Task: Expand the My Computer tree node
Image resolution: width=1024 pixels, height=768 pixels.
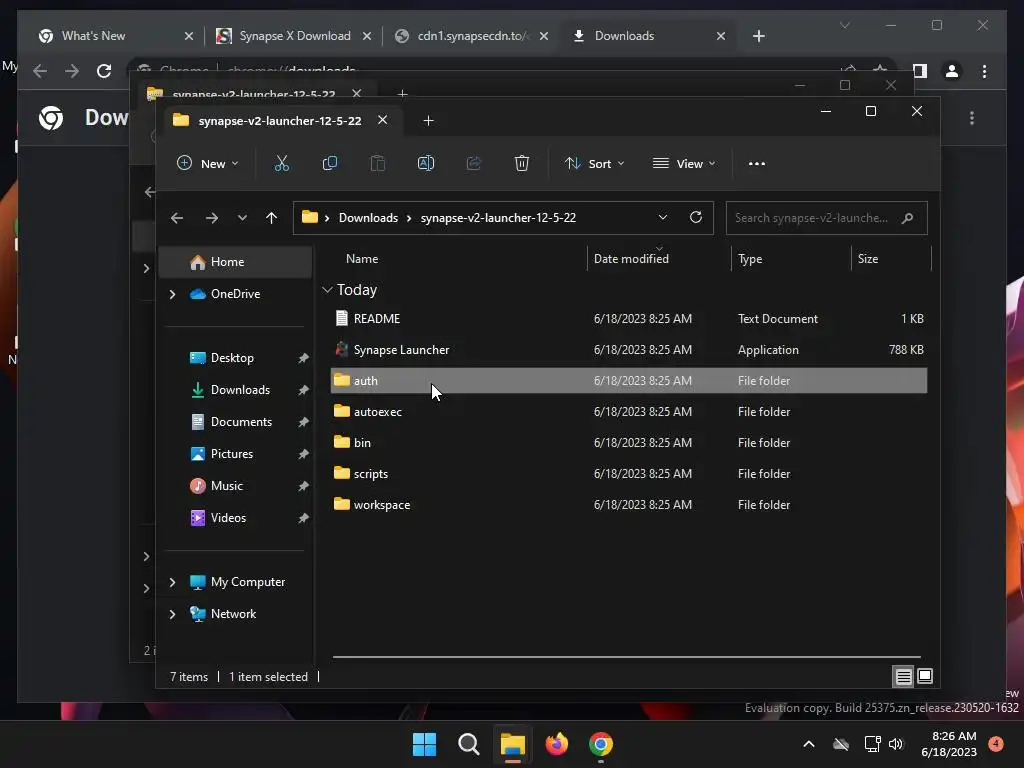Action: pos(172,582)
